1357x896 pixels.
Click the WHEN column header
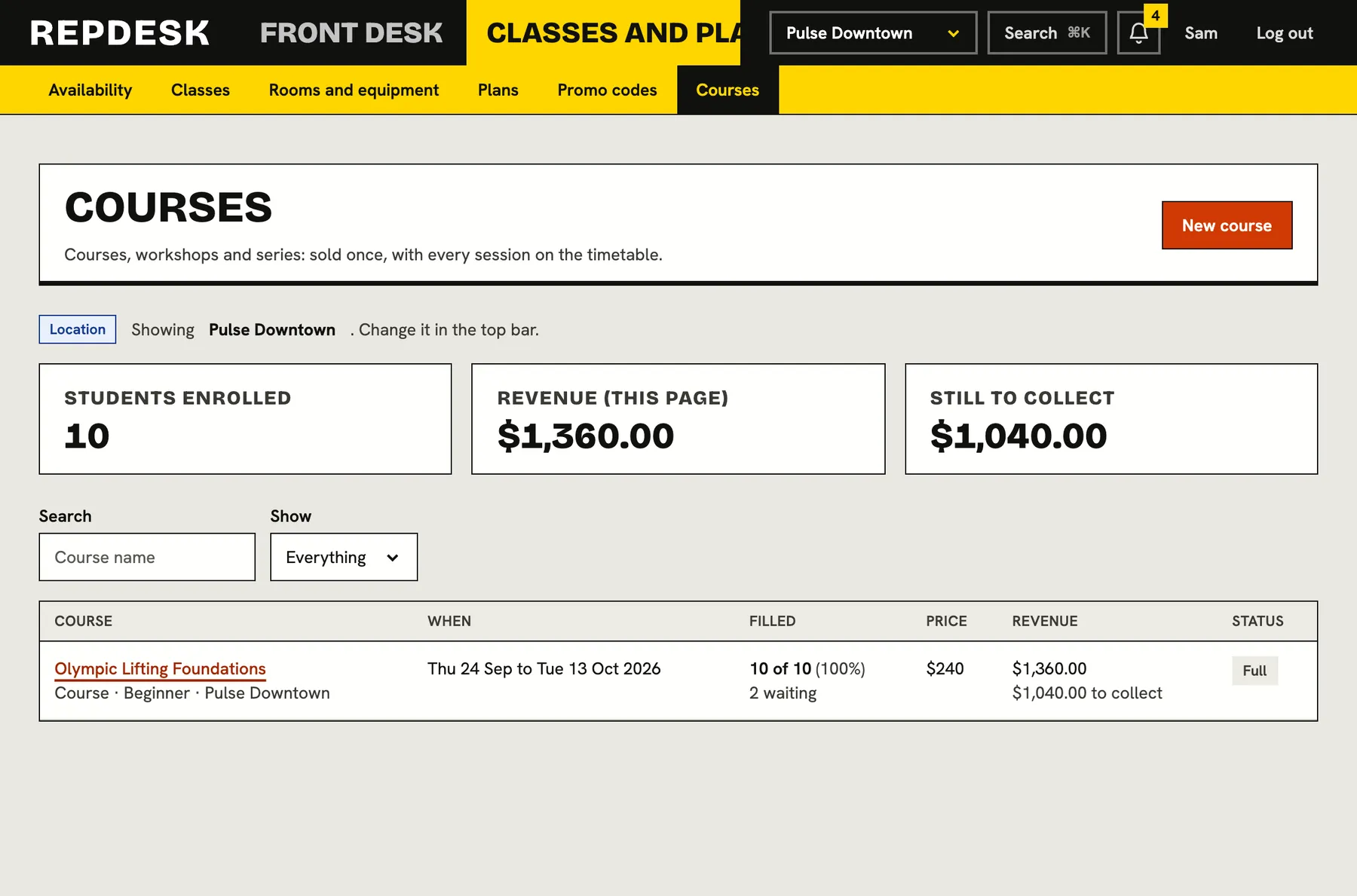[449, 621]
